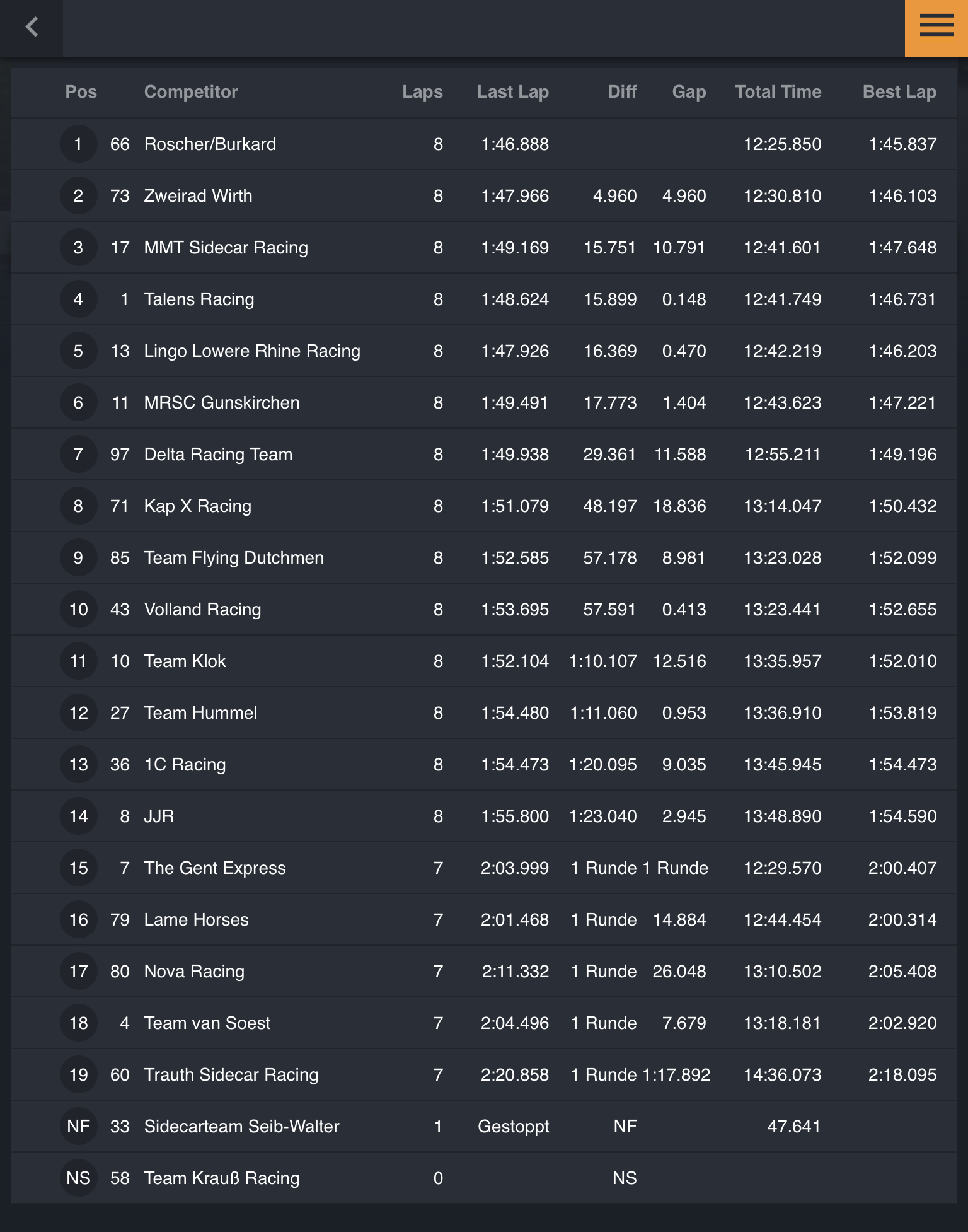Select Sidecarteam Seib-Walter entry
Image resolution: width=968 pixels, height=1232 pixels.
(x=241, y=1127)
